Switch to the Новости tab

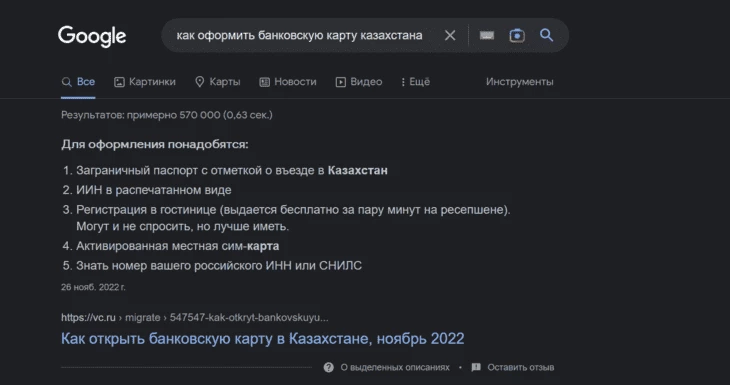tap(288, 82)
